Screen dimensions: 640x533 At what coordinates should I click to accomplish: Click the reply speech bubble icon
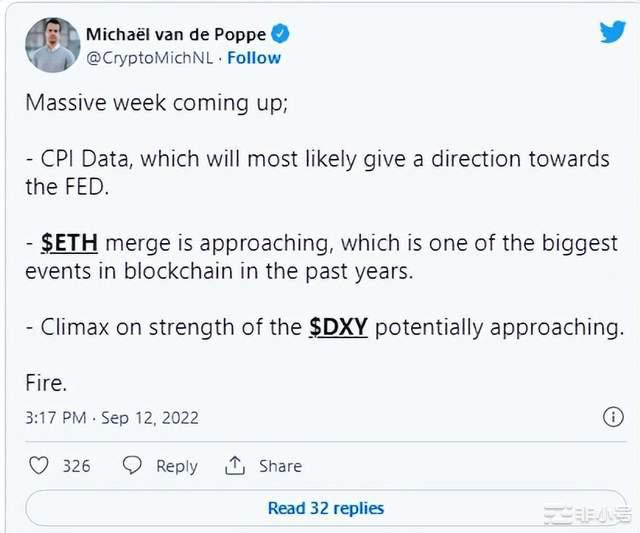[x=132, y=465]
